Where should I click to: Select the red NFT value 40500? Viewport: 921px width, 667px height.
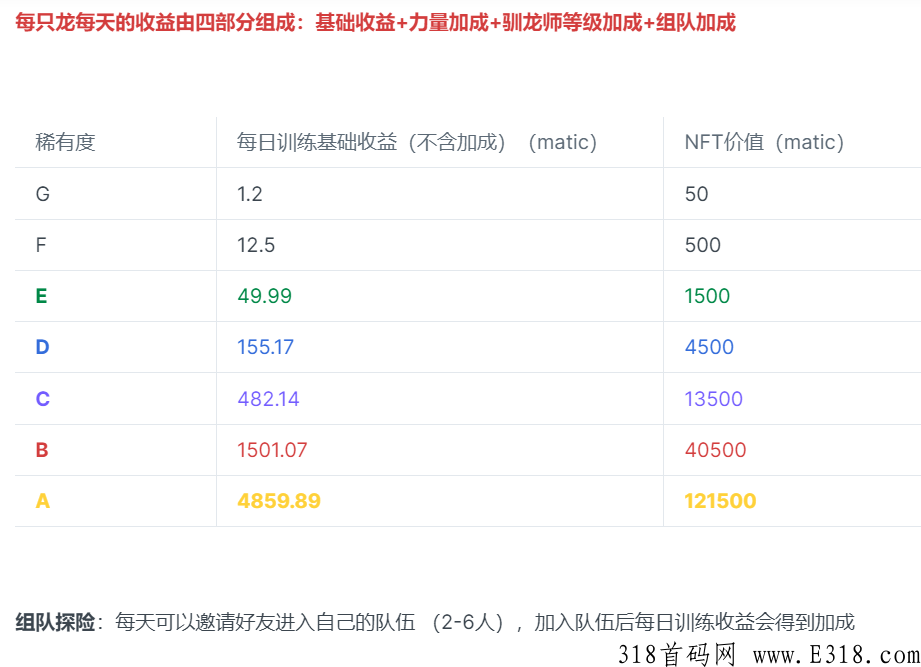(715, 450)
